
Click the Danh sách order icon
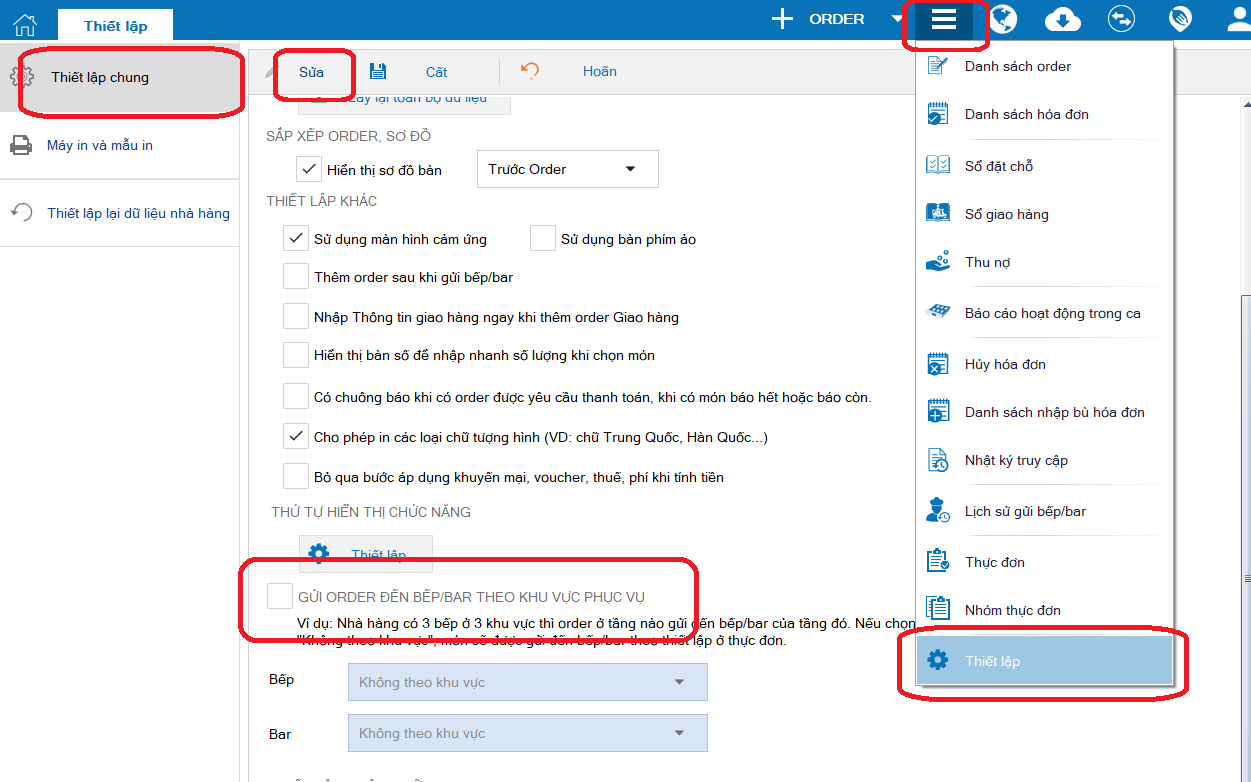coord(938,66)
